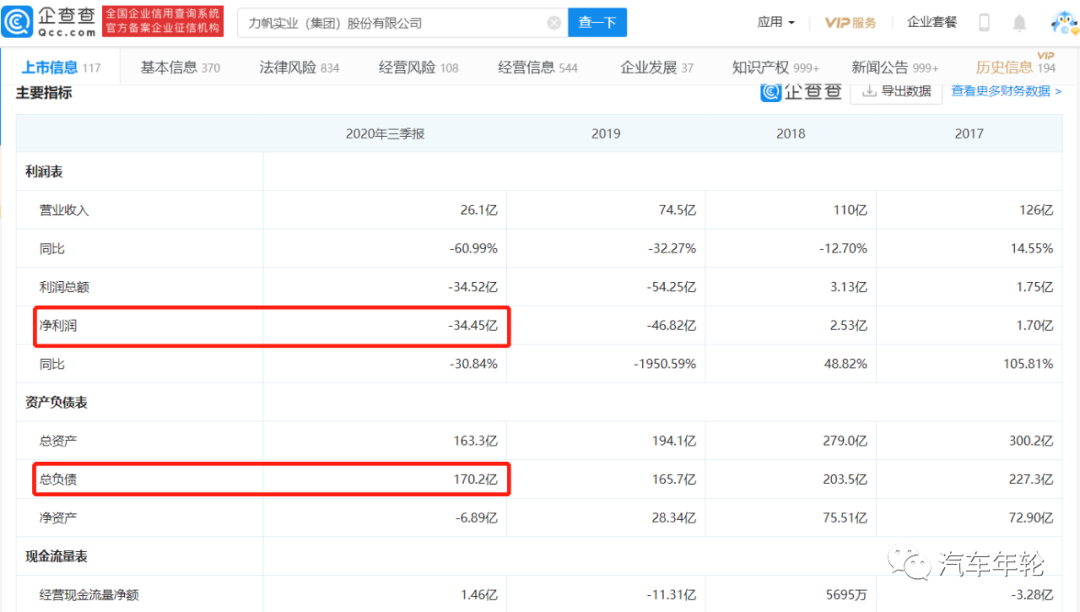Click the 资产负债表 section heading
The height and width of the screenshot is (612, 1080).
click(x=56, y=402)
